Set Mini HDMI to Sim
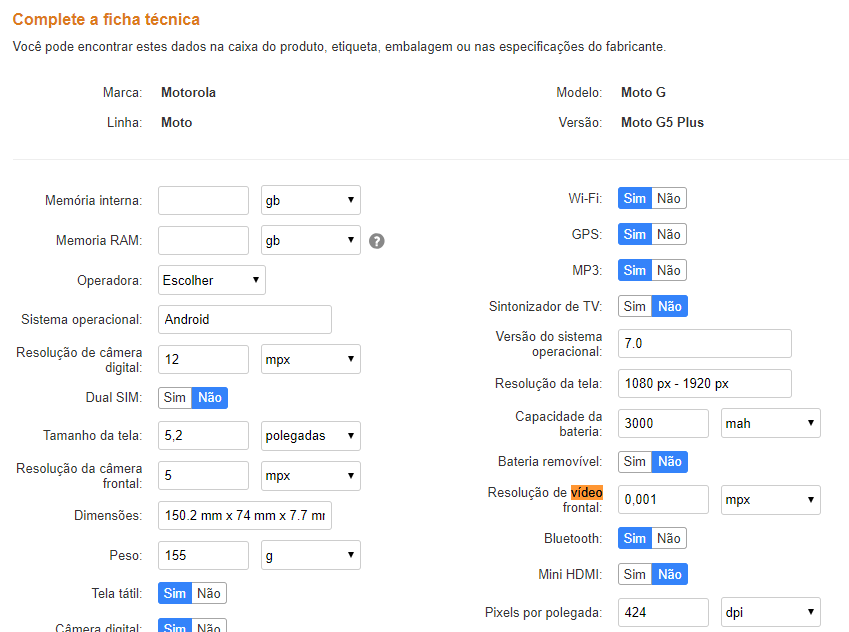This screenshot has width=849, height=632. click(x=635, y=574)
